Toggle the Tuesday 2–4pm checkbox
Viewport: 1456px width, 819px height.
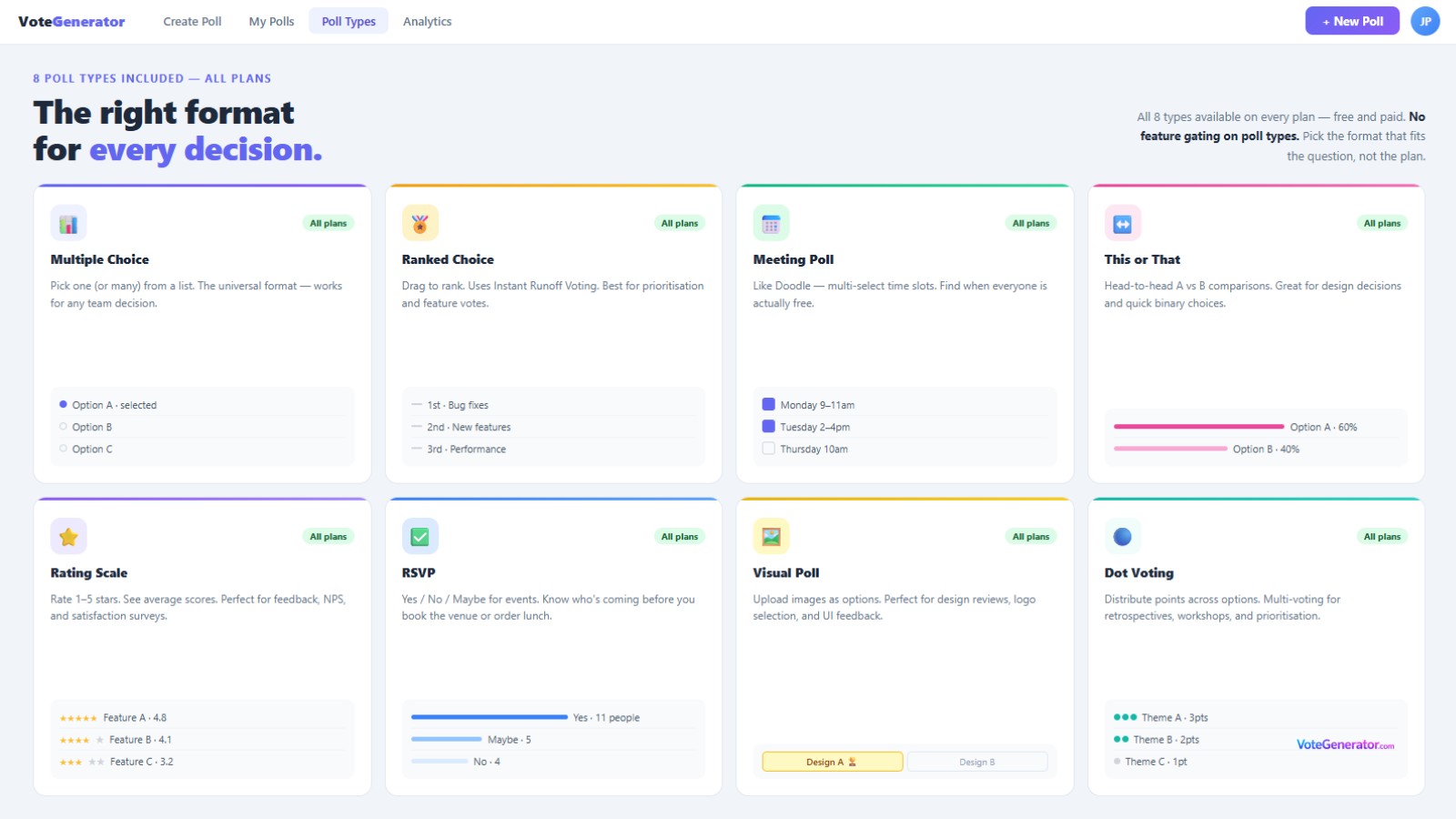(768, 426)
